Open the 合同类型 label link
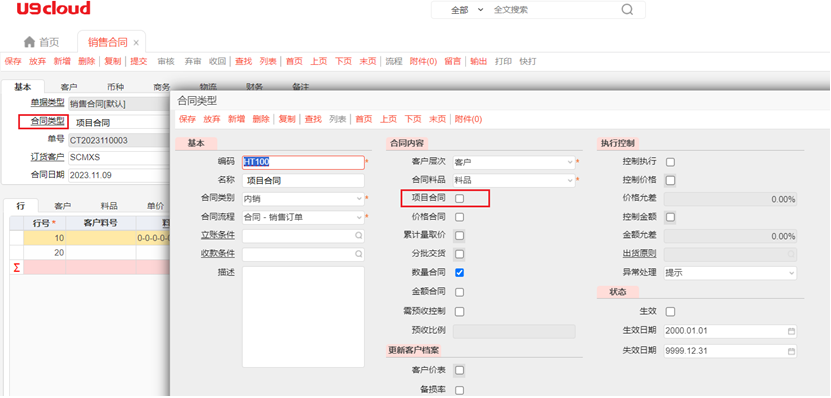This screenshot has width=831, height=398. (x=47, y=121)
